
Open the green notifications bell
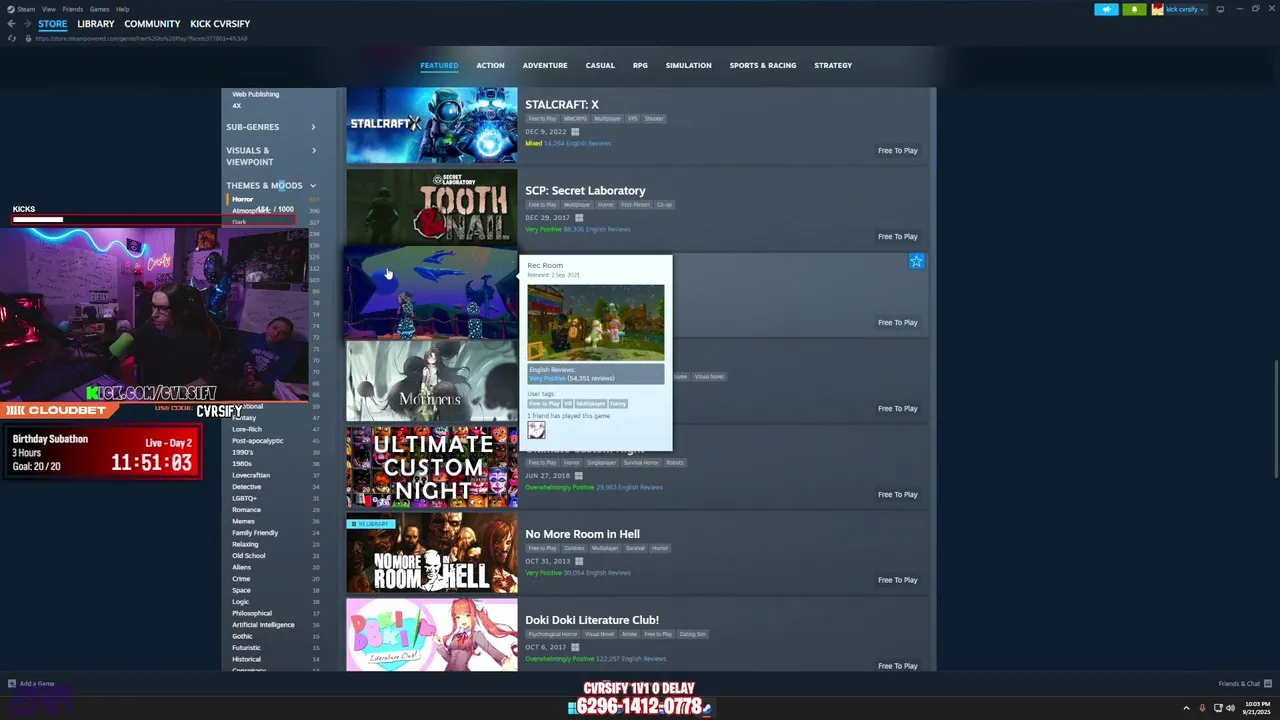pos(1134,9)
